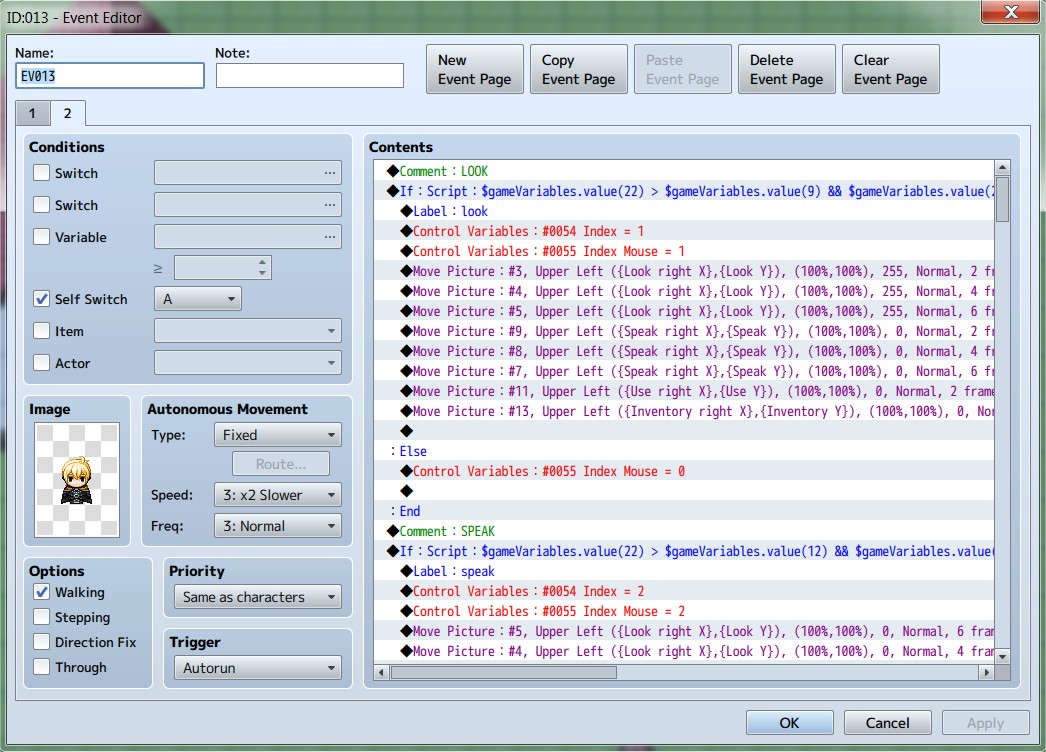The image size is (1046, 752).
Task: Click the contents vertical scrollbar thumb
Action: 1002,199
